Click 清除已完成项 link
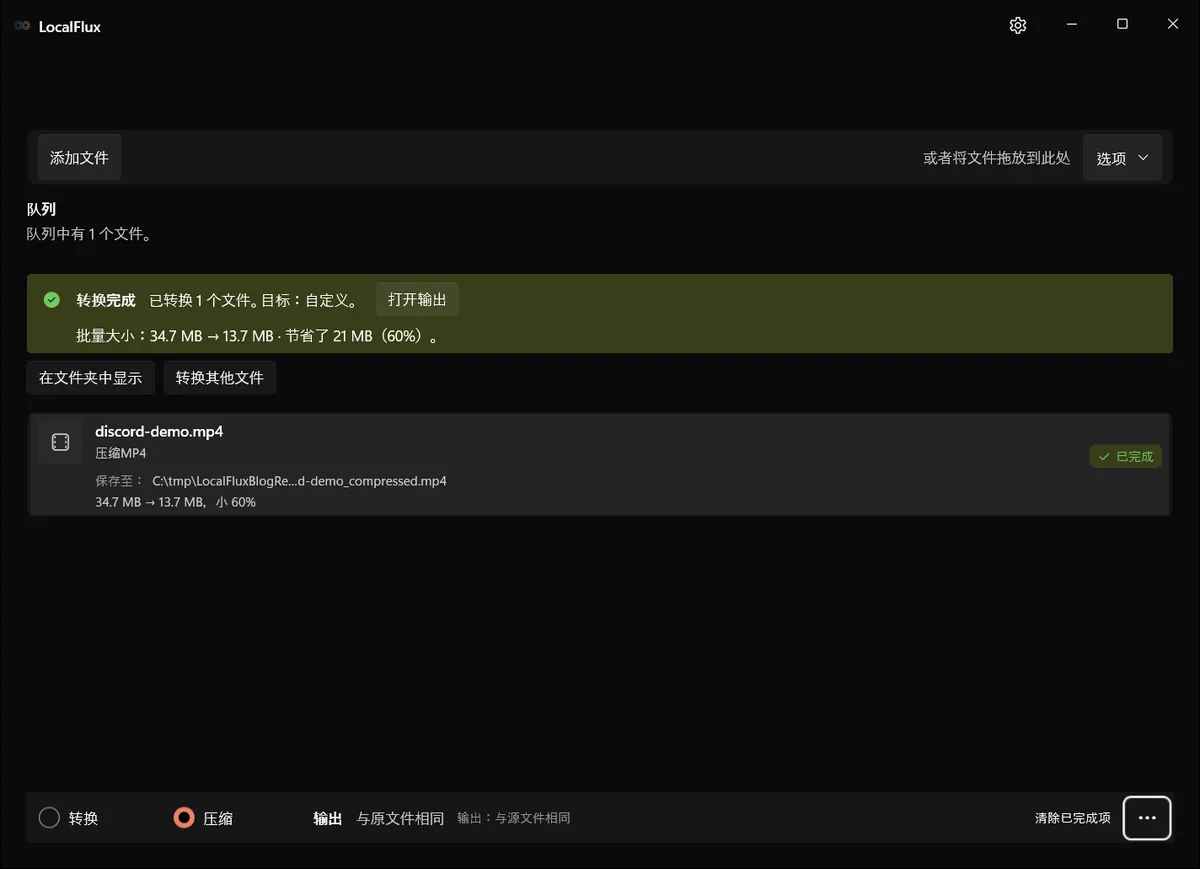This screenshot has height=869, width=1200. (x=1073, y=818)
